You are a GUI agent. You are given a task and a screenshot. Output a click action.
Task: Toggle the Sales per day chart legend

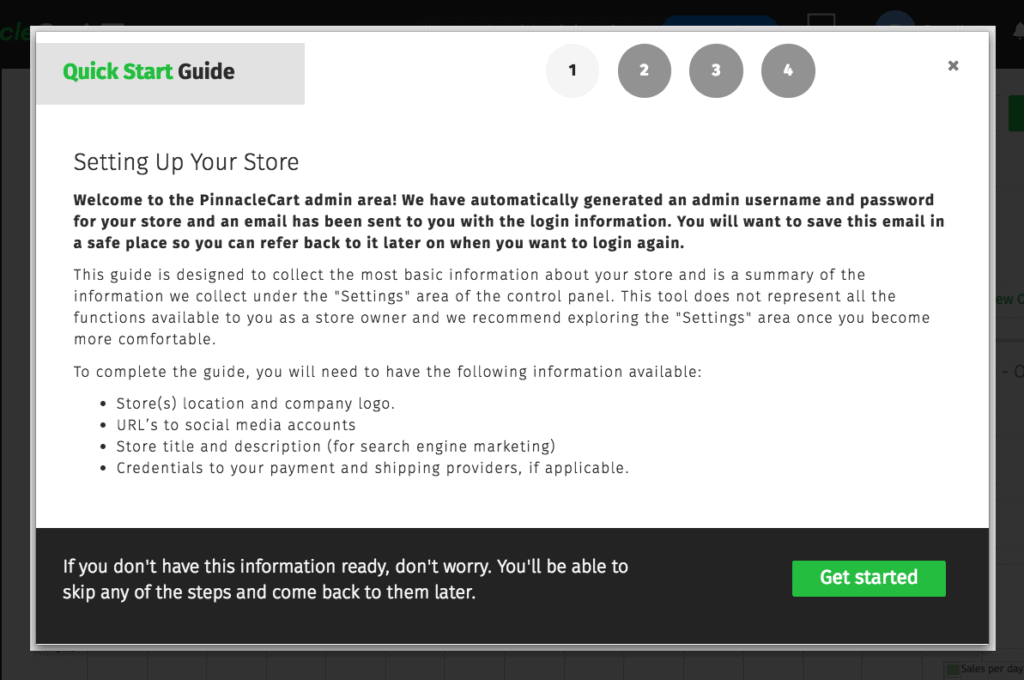[x=985, y=669]
